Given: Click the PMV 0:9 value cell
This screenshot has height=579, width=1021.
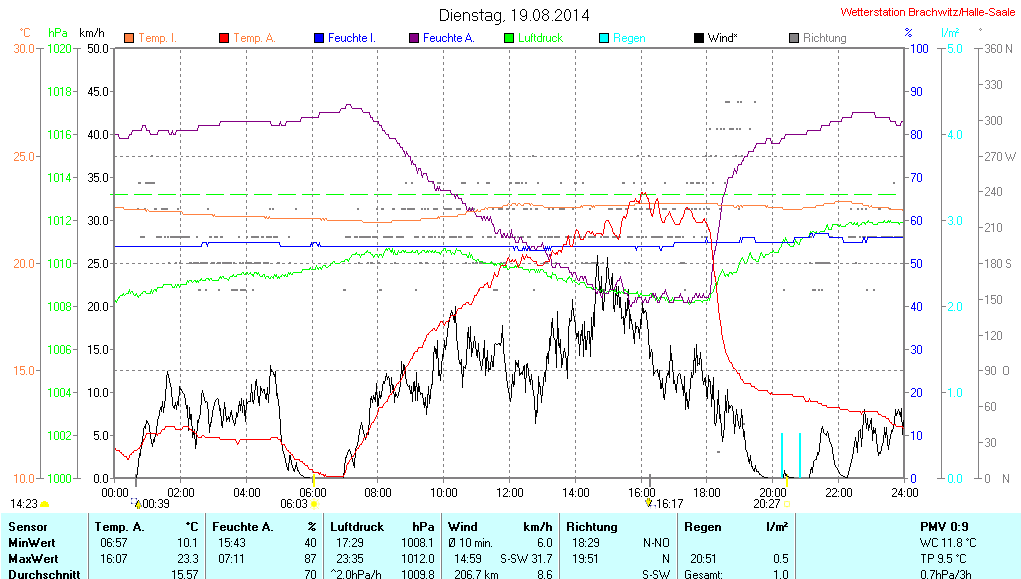Looking at the screenshot, I should click(x=943, y=526).
